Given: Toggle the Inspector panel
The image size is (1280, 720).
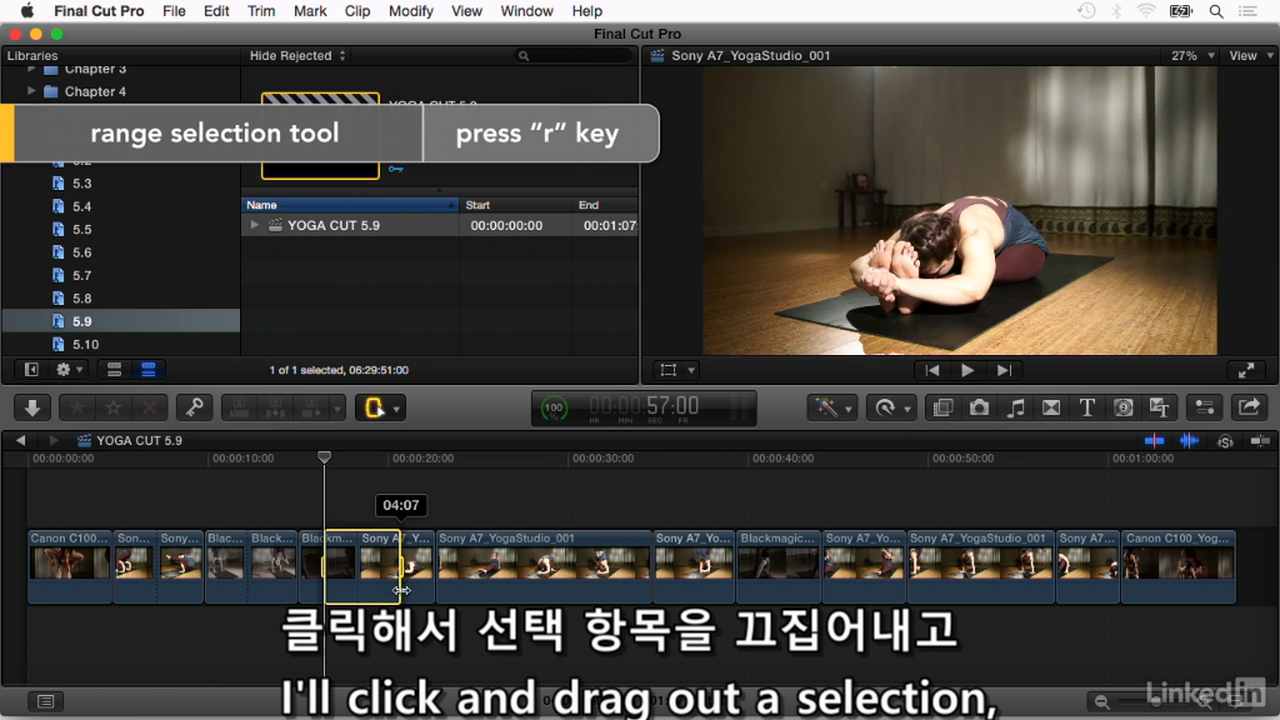Looking at the screenshot, I should pos(1205,407).
